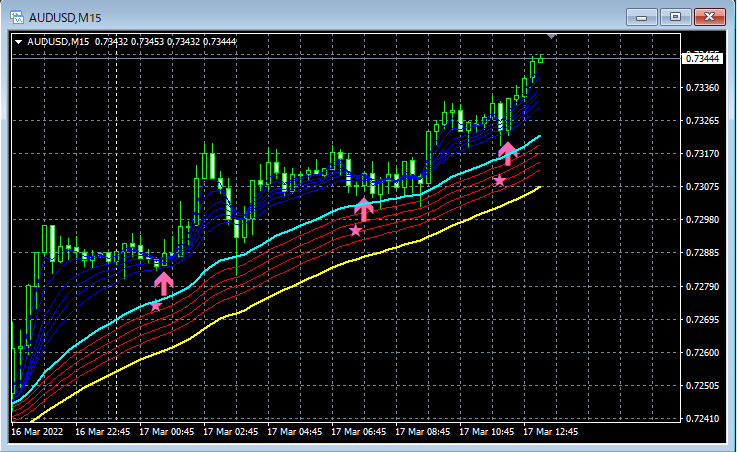Minimize the AUDUSD,M15 chart window
This screenshot has height=452, width=738.
[x=641, y=17]
